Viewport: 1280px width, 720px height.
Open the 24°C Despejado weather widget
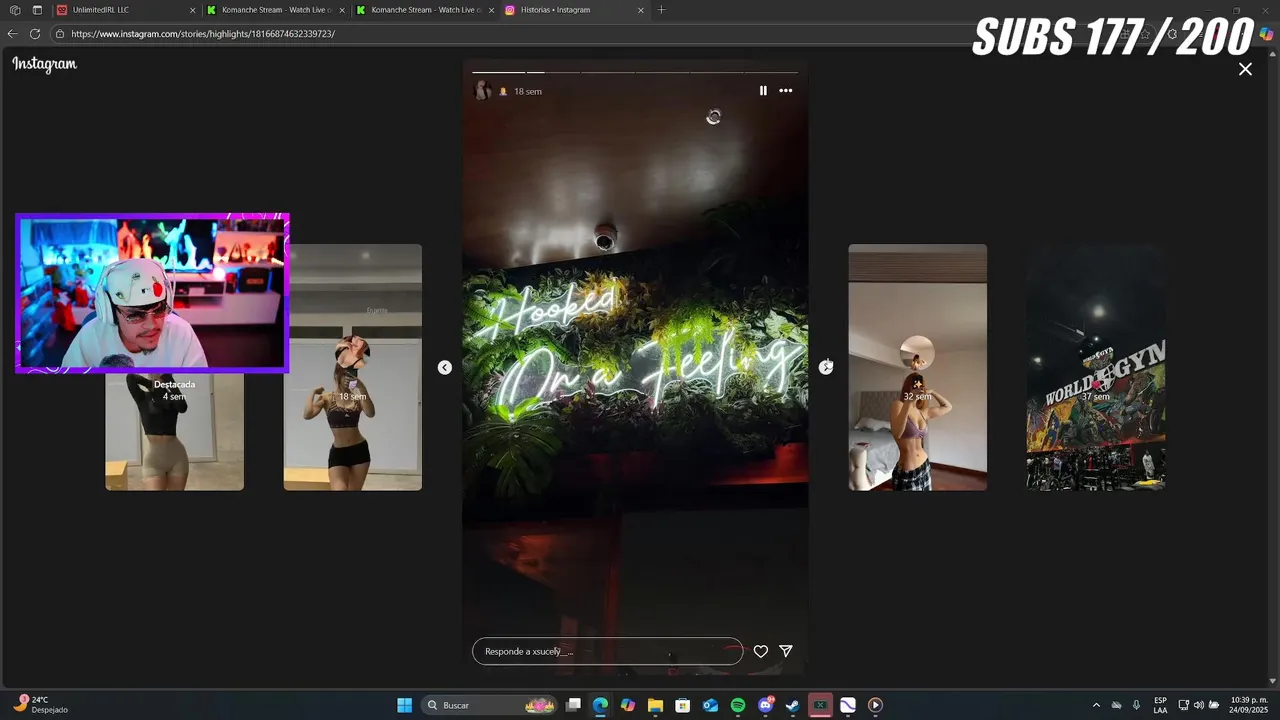tap(40, 705)
